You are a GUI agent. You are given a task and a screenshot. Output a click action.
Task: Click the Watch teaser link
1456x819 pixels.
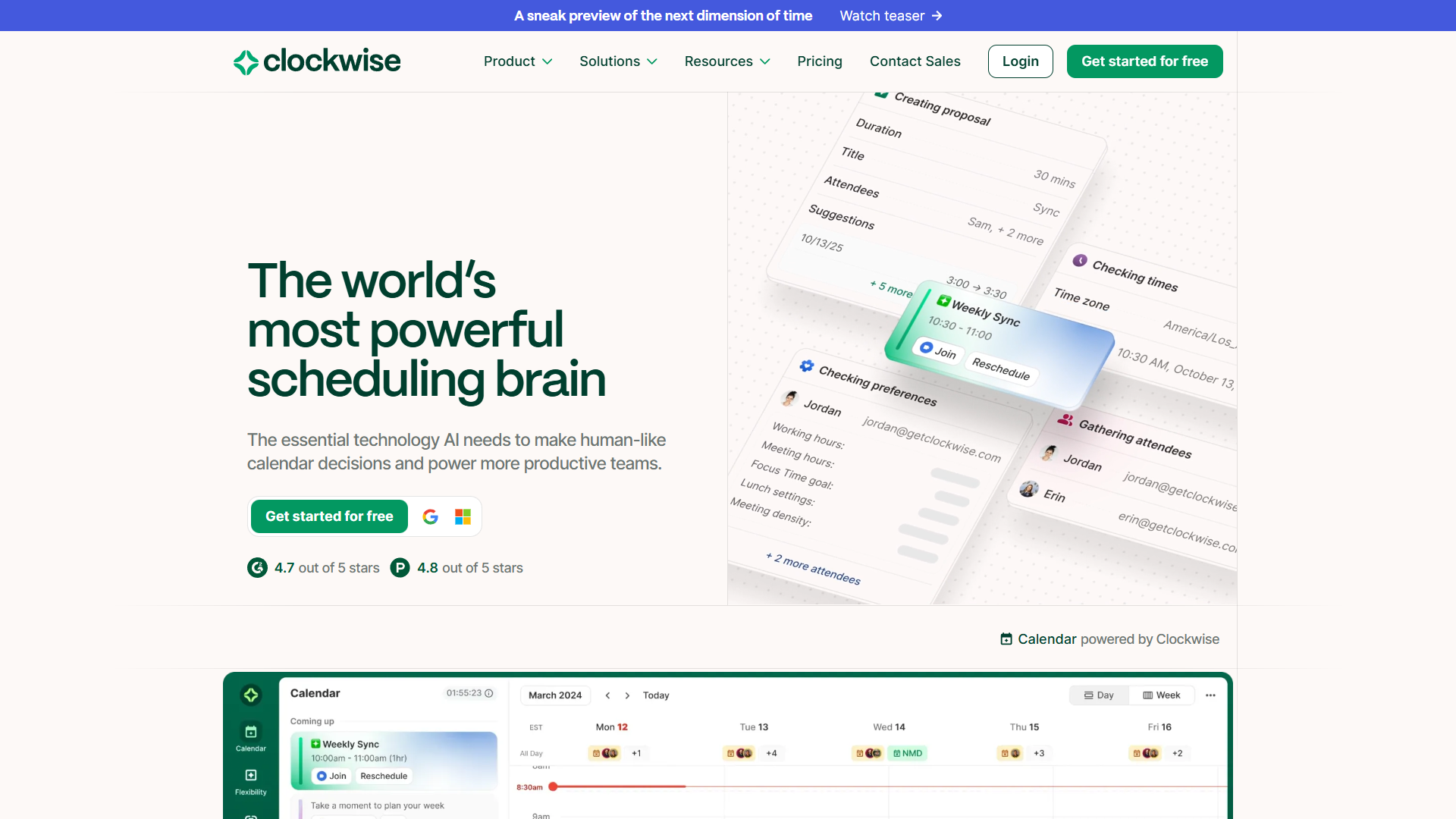point(891,15)
